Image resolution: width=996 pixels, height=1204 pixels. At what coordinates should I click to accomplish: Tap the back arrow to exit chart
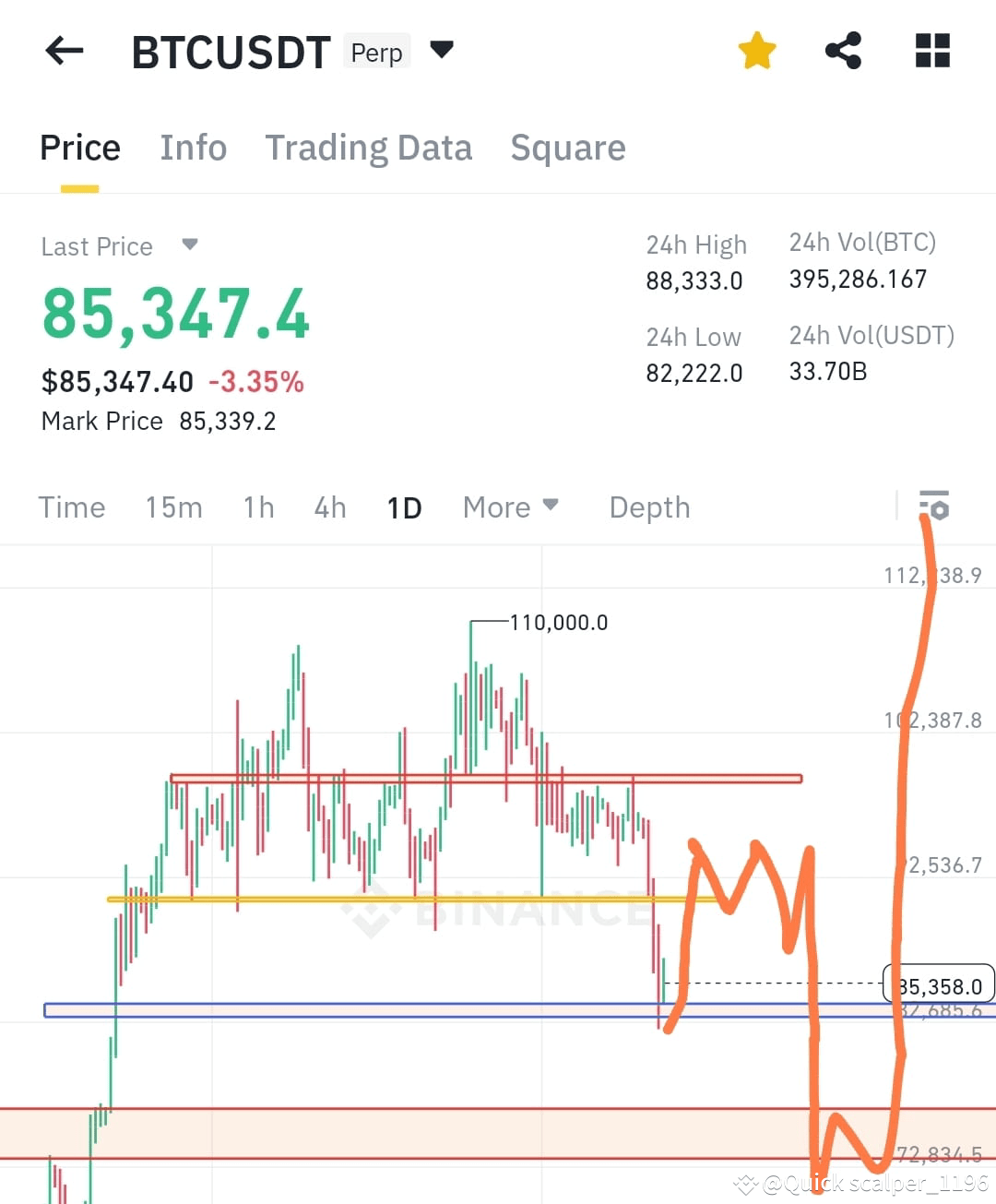tap(62, 51)
